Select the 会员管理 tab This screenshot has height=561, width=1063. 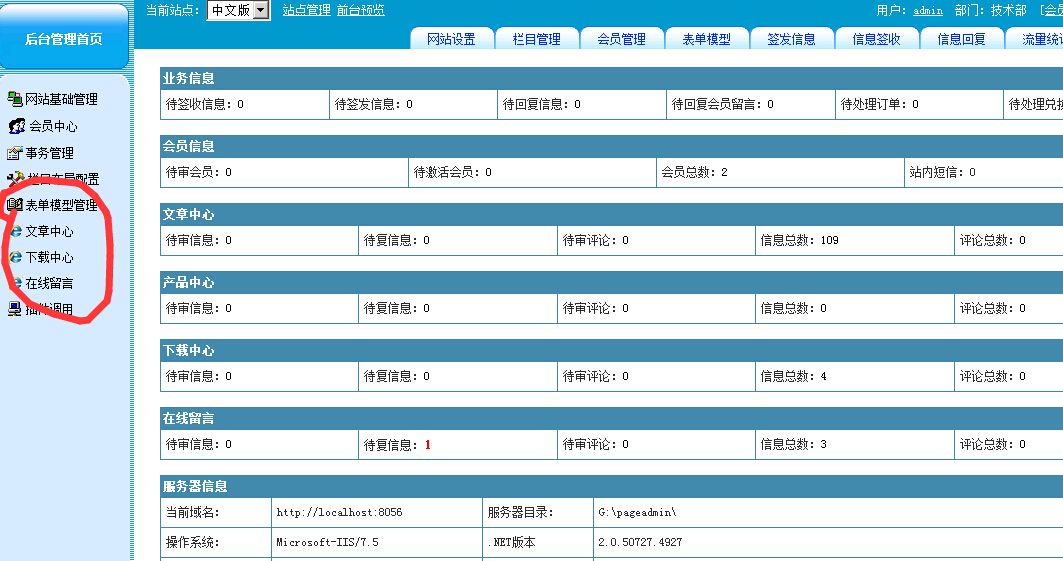click(x=621, y=39)
